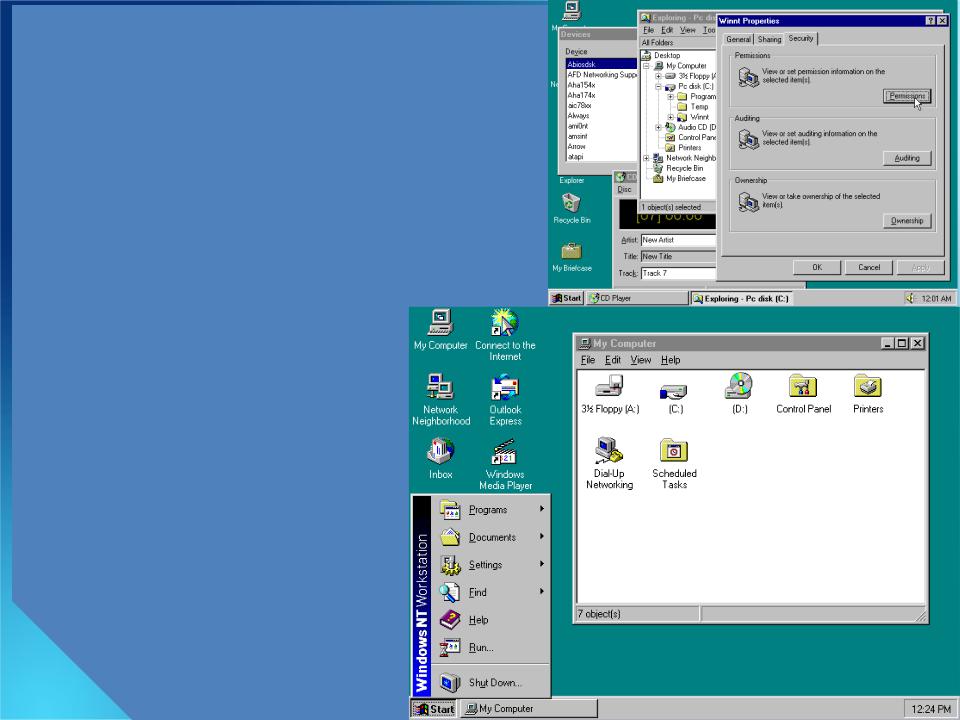Viewport: 960px width, 720px height.
Task: Click OK in Winnt Properties
Action: coord(817,268)
